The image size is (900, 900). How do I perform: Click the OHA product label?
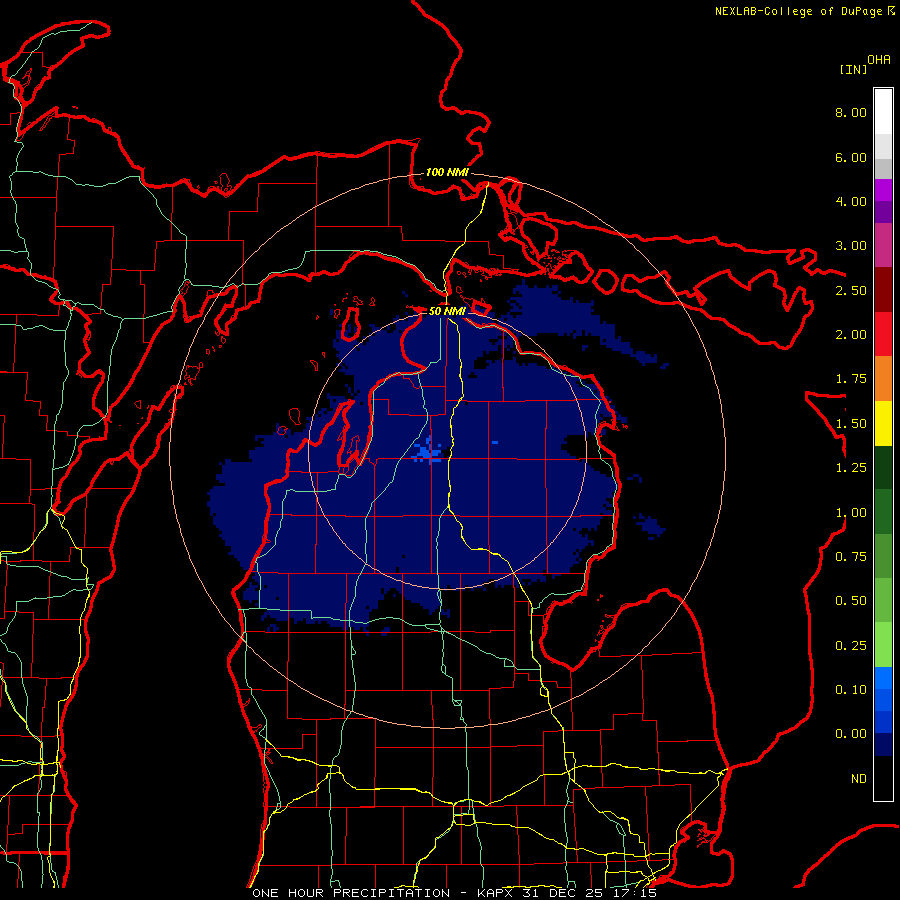[x=879, y=60]
